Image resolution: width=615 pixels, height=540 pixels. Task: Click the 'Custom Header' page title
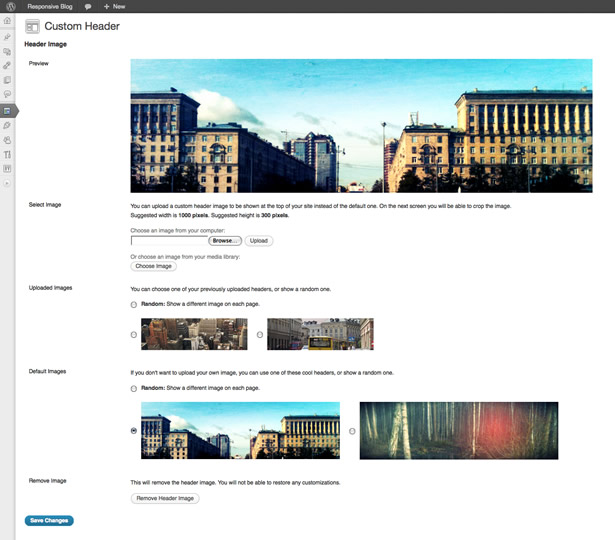click(82, 26)
